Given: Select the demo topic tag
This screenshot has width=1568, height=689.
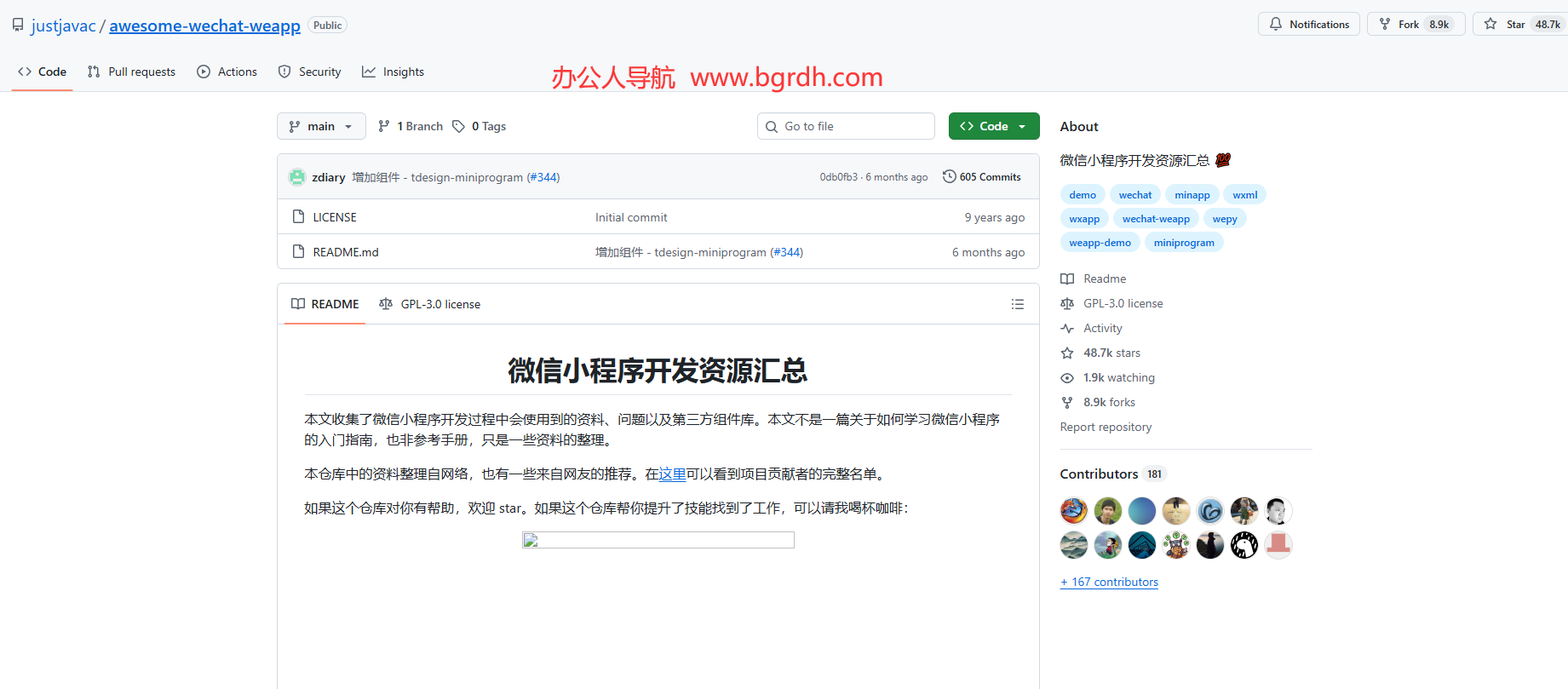Looking at the screenshot, I should (1083, 195).
